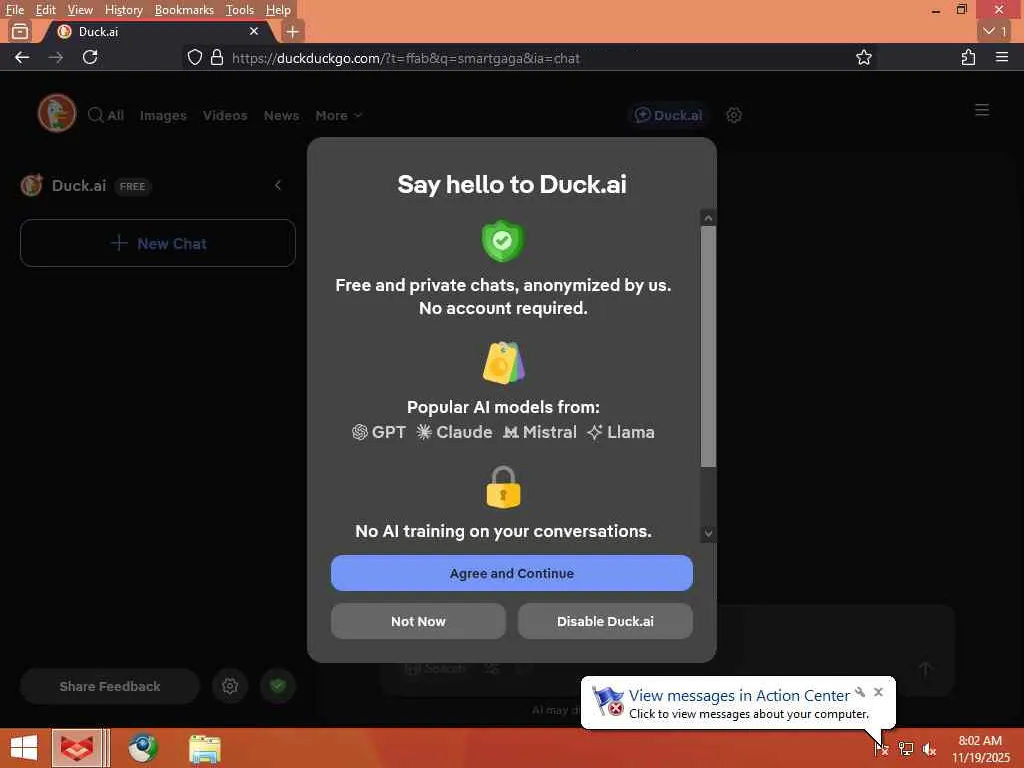
Task: Open the Windows Start button
Action: pos(24,748)
